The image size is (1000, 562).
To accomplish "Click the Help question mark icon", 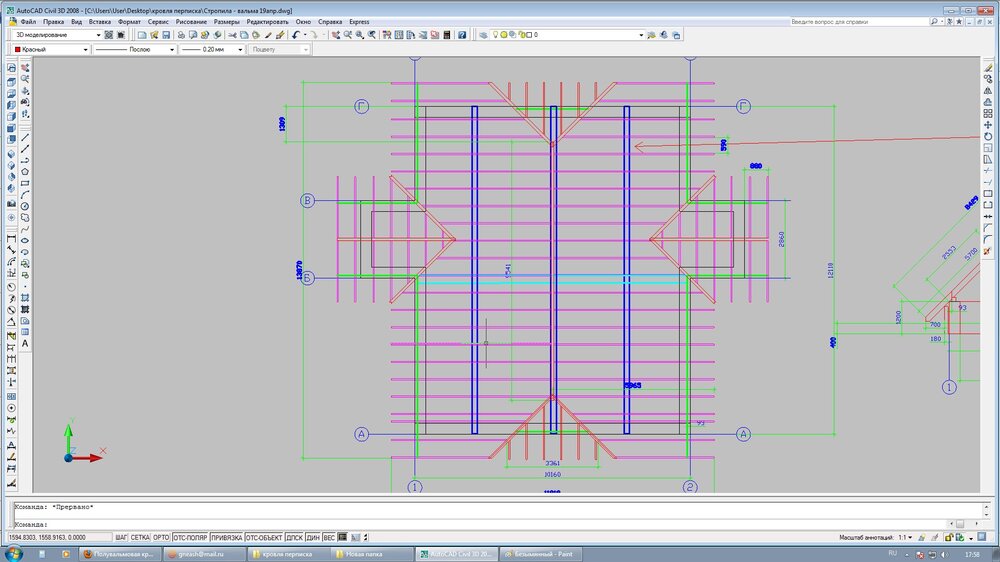I will click(462, 35).
